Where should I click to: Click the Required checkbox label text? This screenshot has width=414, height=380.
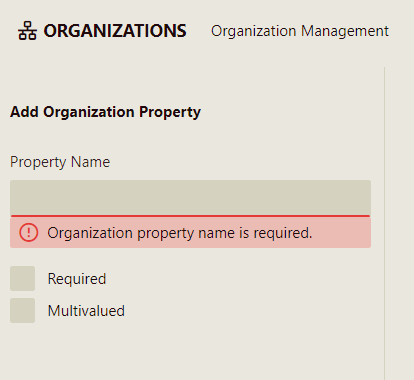[x=77, y=279]
